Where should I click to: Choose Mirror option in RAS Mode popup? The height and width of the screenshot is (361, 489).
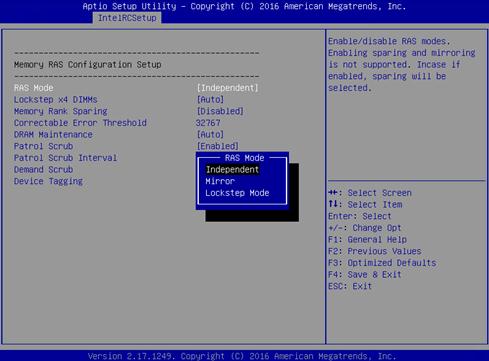[x=220, y=181]
